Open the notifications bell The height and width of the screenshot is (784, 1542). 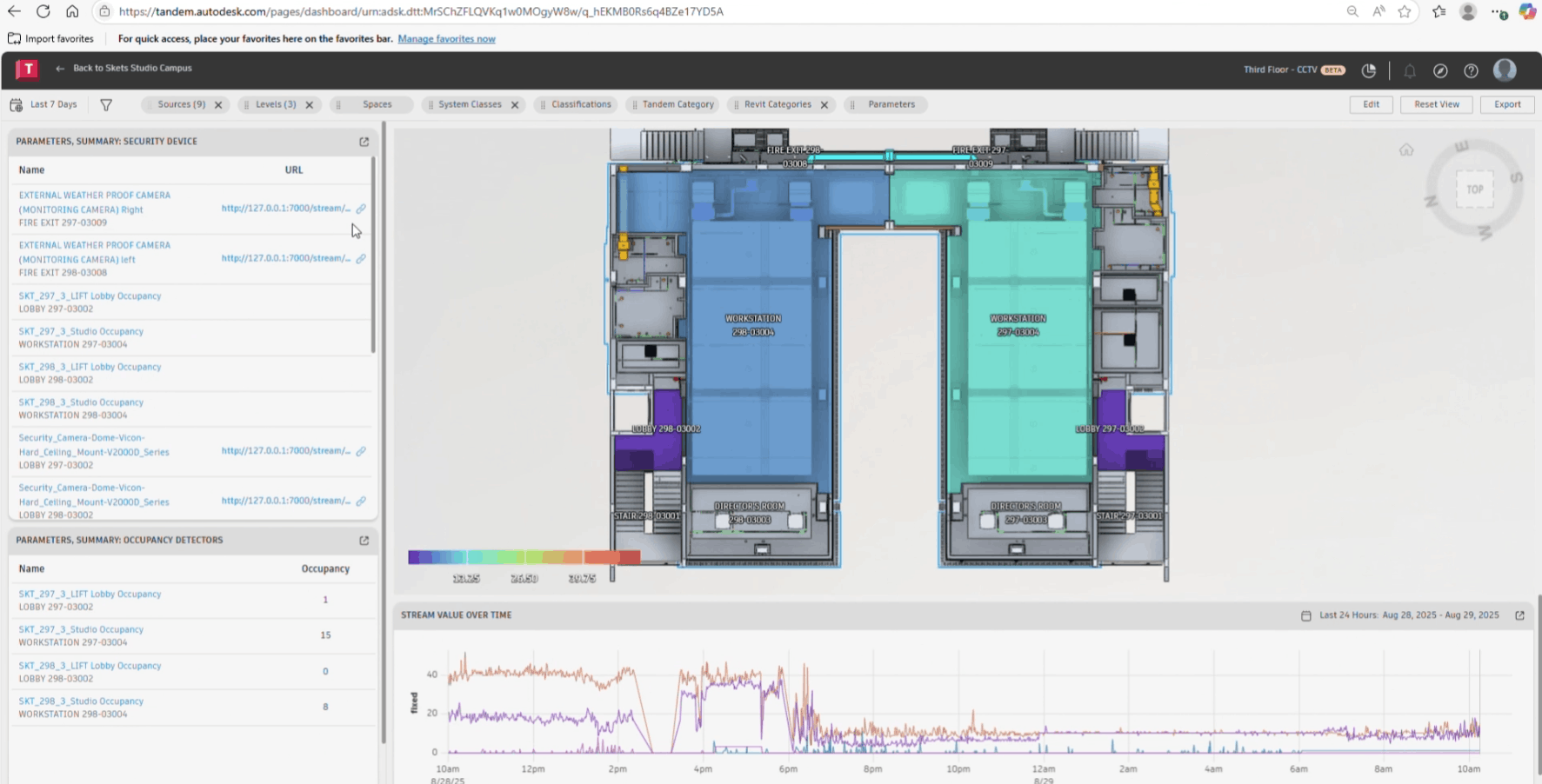[x=1410, y=70]
